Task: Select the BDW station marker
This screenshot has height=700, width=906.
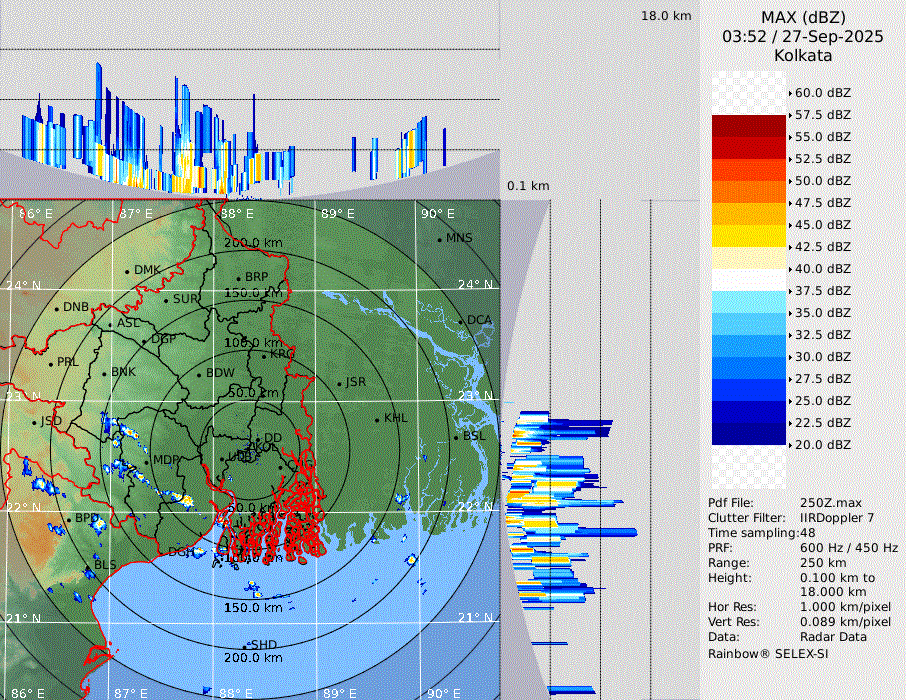Action: (x=199, y=374)
